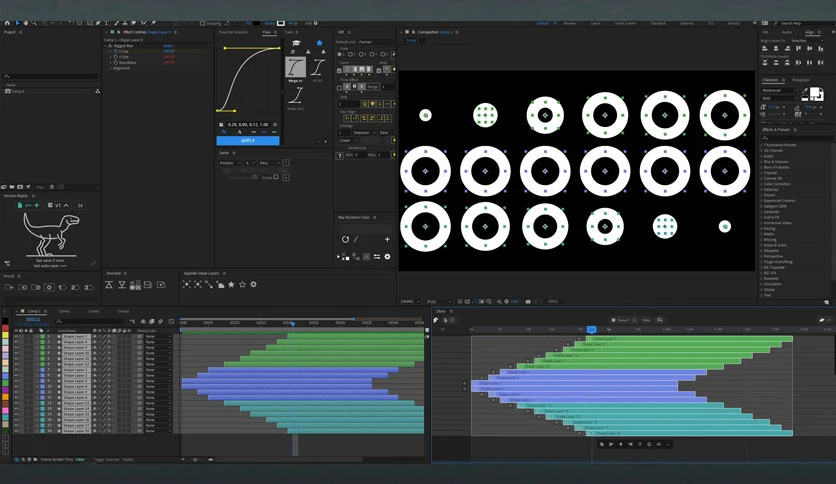
Task: Select the first State radio button in Rift
Action: coord(340,54)
